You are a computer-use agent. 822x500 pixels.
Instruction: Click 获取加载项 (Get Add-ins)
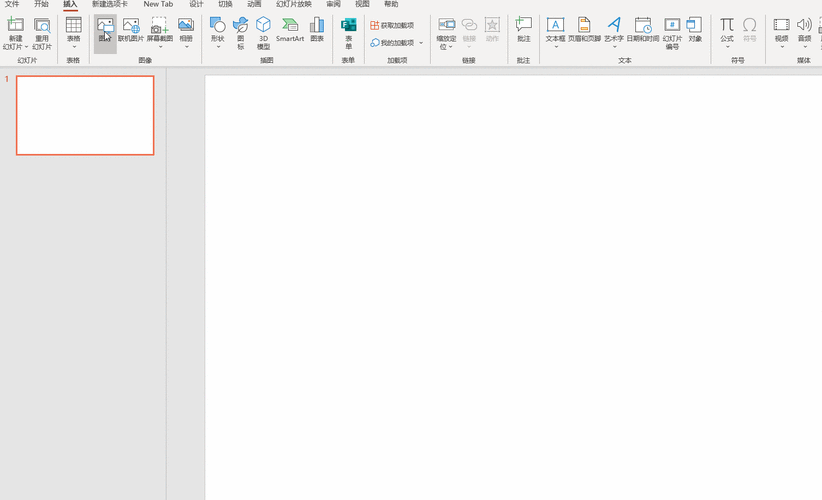tap(392, 25)
